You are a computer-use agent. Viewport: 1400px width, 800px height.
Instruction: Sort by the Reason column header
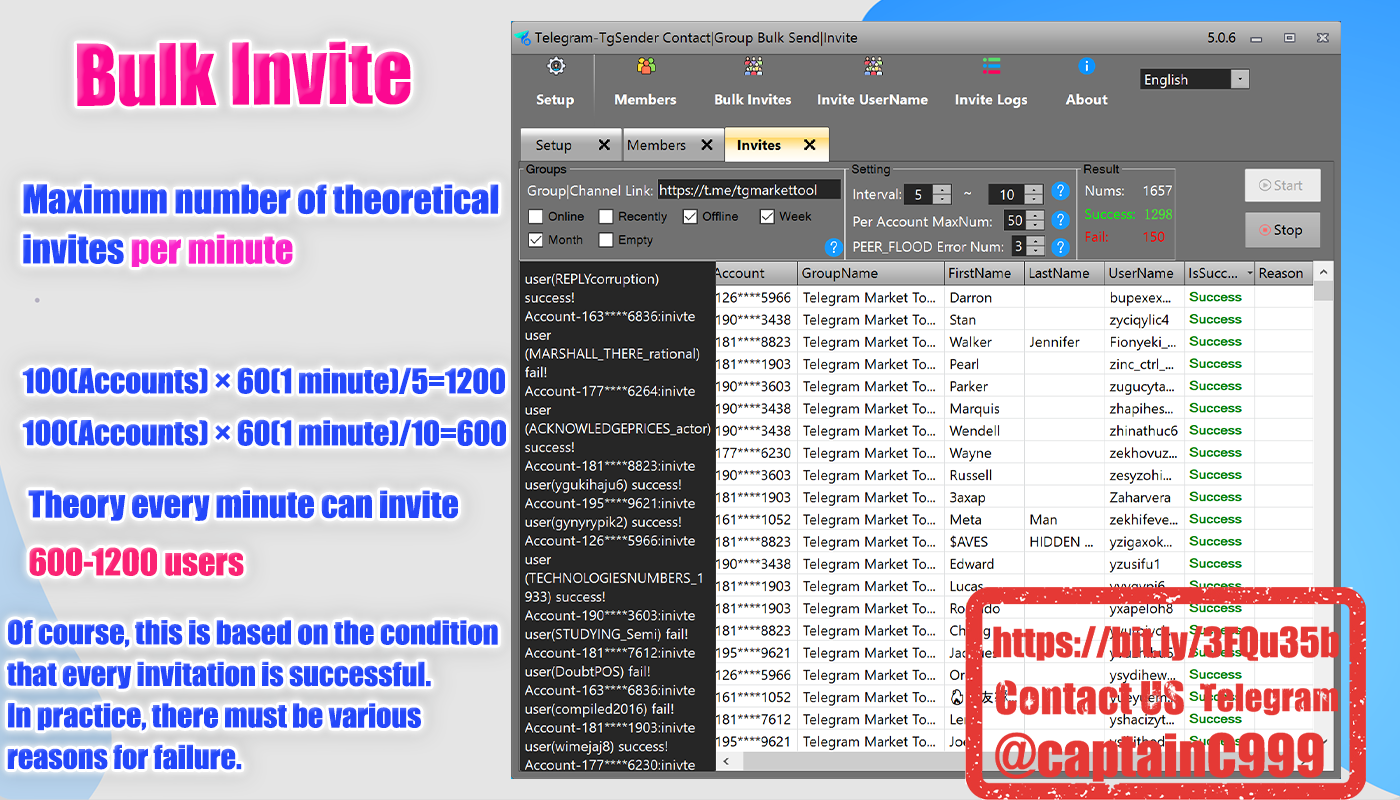point(1284,273)
